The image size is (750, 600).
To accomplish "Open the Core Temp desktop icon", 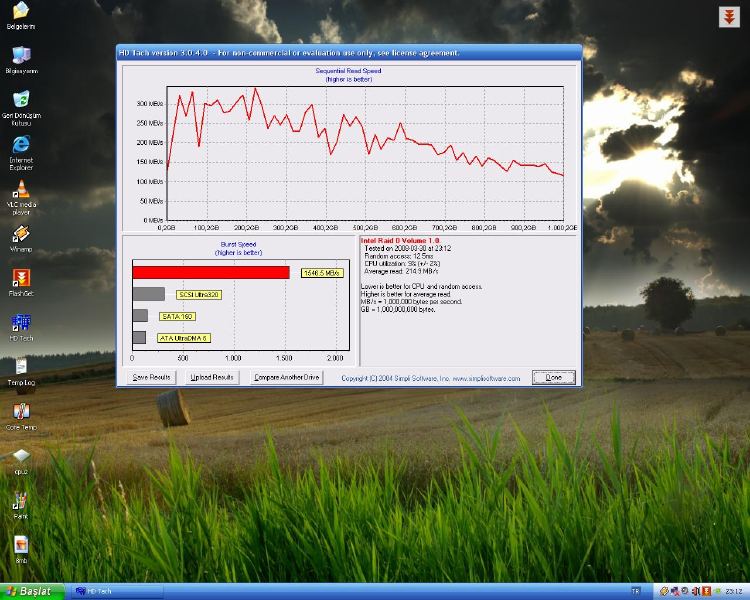I will tap(21, 411).
